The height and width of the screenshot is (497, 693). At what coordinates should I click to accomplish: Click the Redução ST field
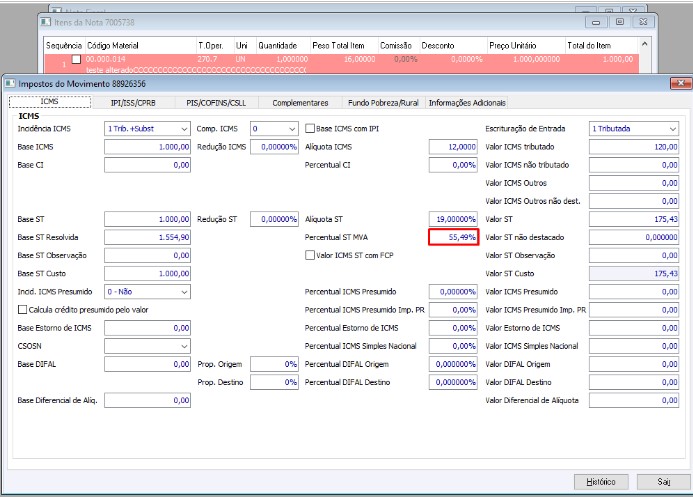pos(274,220)
